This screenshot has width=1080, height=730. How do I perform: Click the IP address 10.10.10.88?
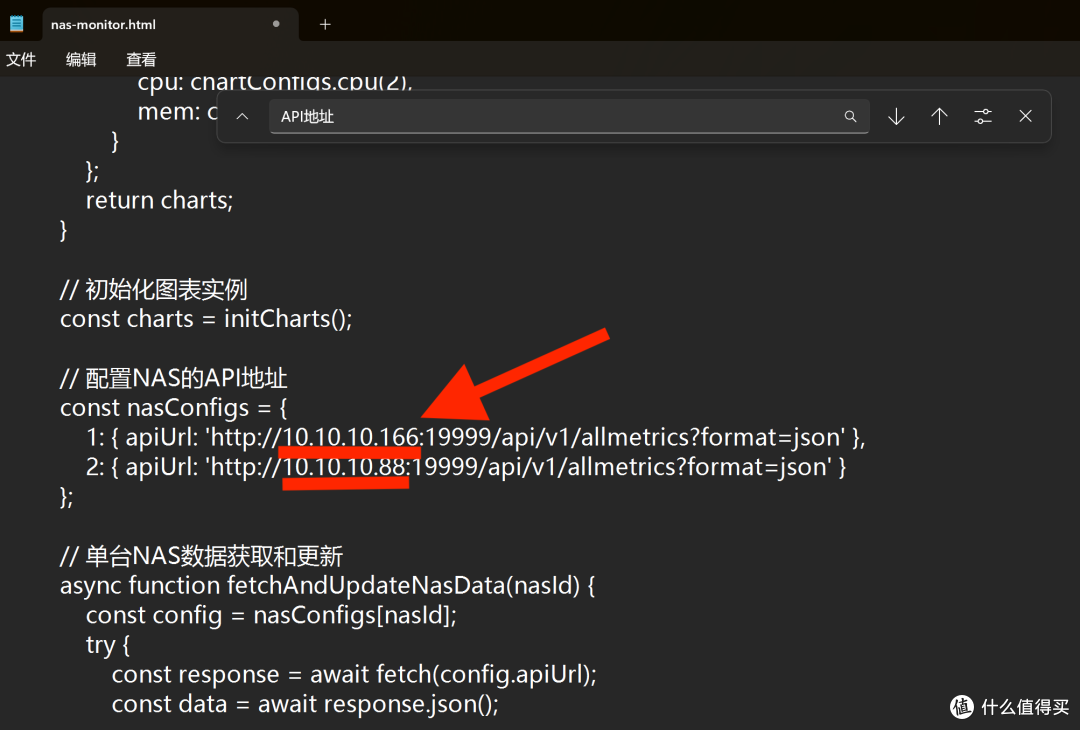(x=346, y=467)
